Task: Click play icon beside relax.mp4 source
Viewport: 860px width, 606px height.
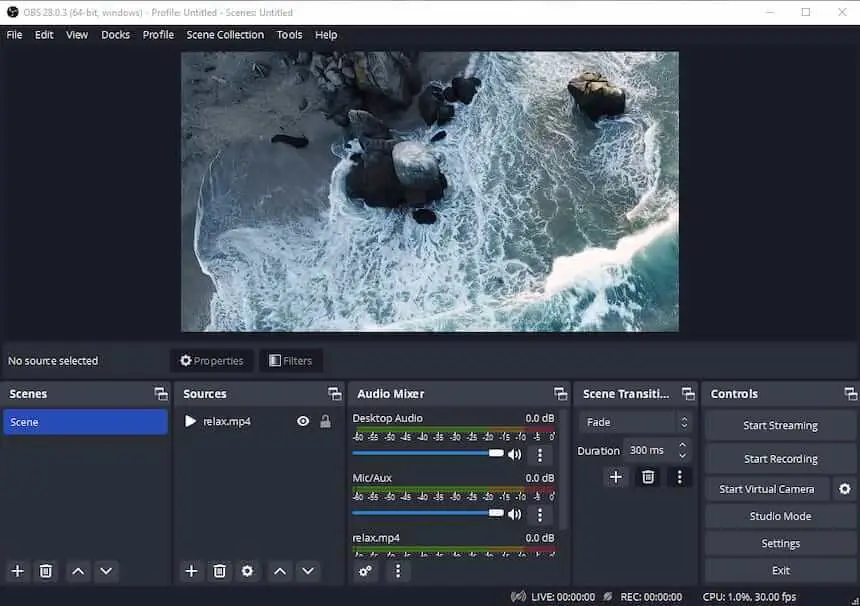Action: coord(190,421)
